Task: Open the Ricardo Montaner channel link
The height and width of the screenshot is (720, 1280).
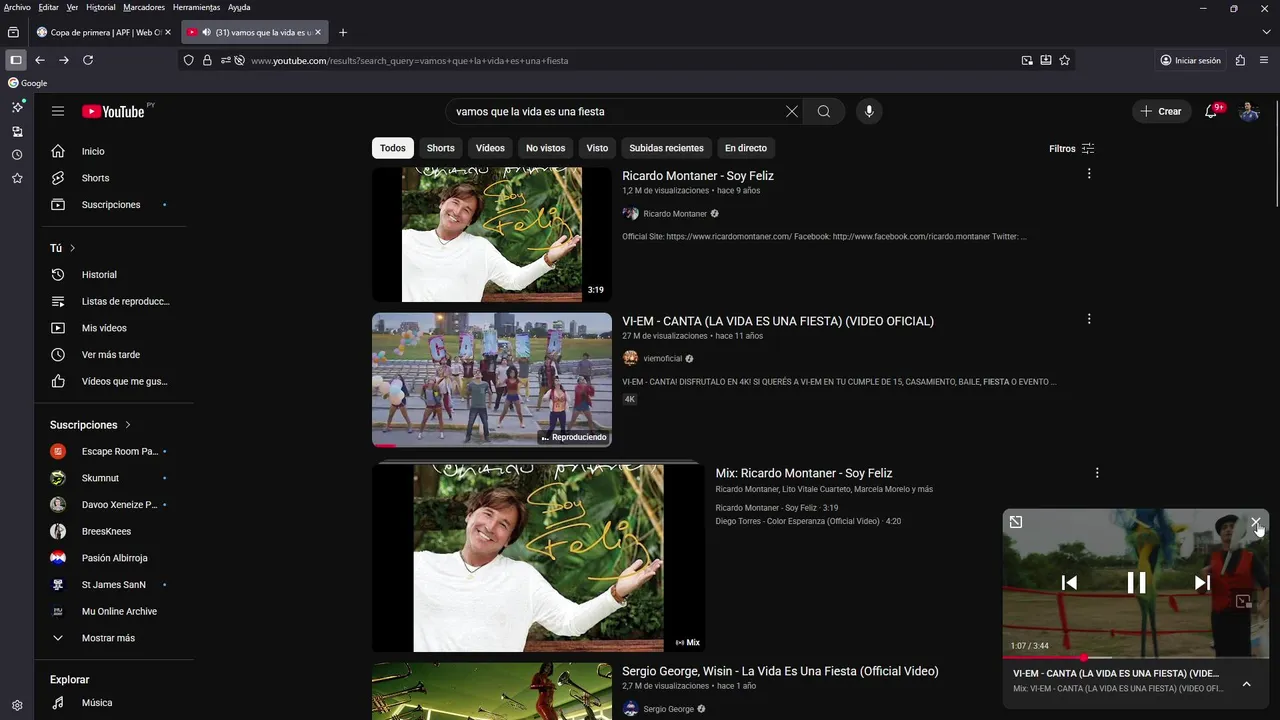Action: 675,213
